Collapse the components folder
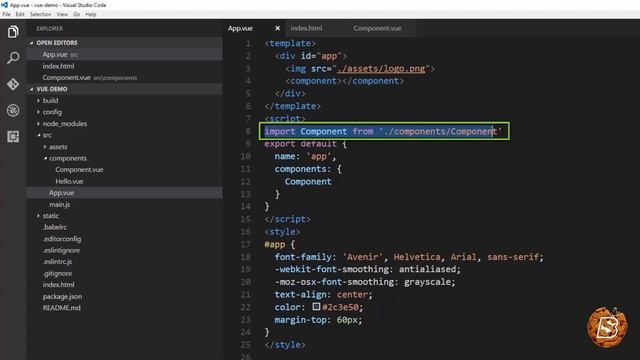The width and height of the screenshot is (640, 360). (x=68, y=158)
